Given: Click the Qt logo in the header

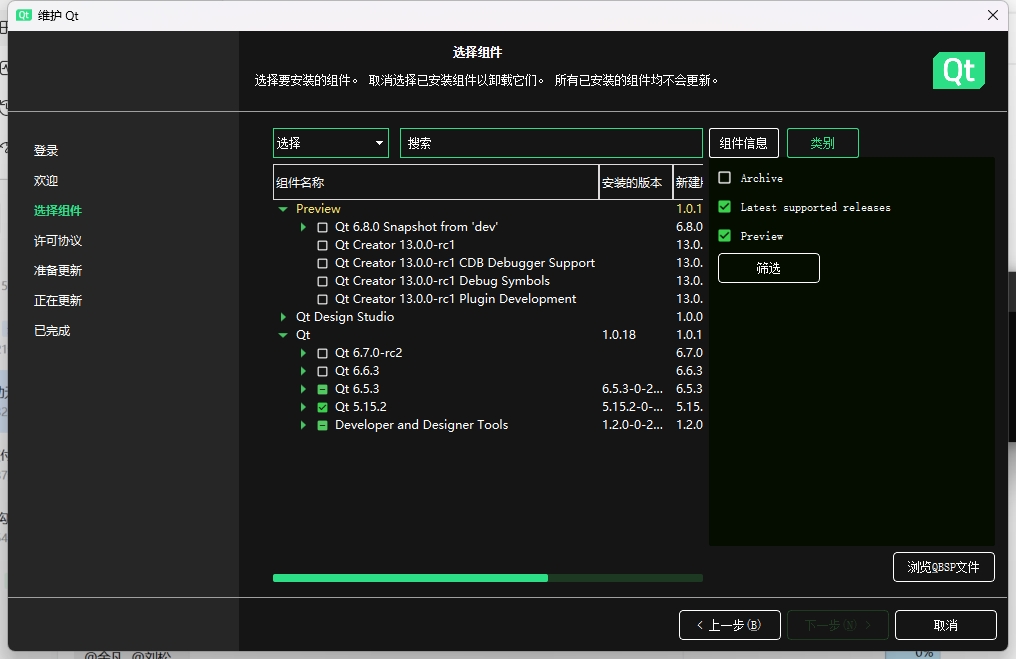Looking at the screenshot, I should pyautogui.click(x=958, y=71).
